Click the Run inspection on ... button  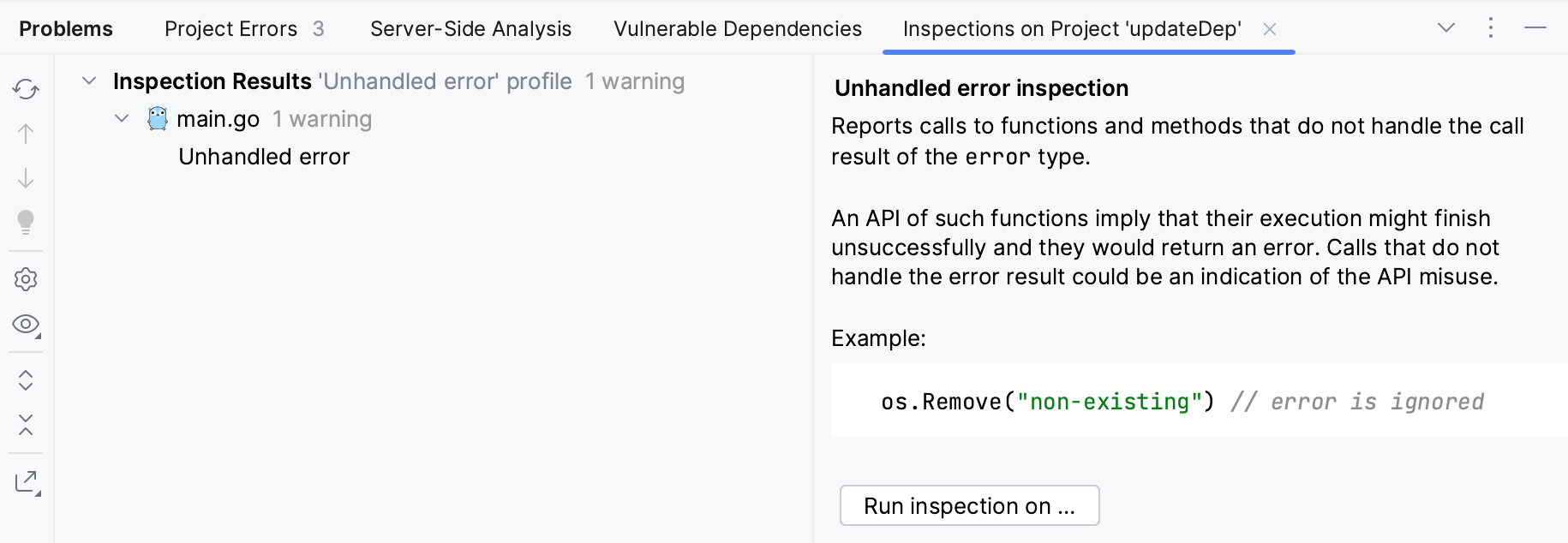(969, 505)
